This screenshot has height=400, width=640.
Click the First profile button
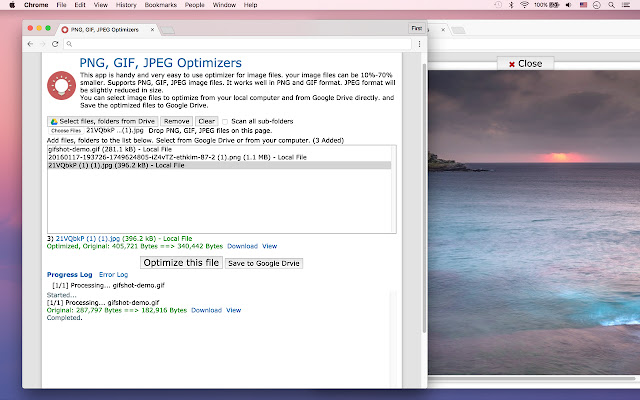416,28
